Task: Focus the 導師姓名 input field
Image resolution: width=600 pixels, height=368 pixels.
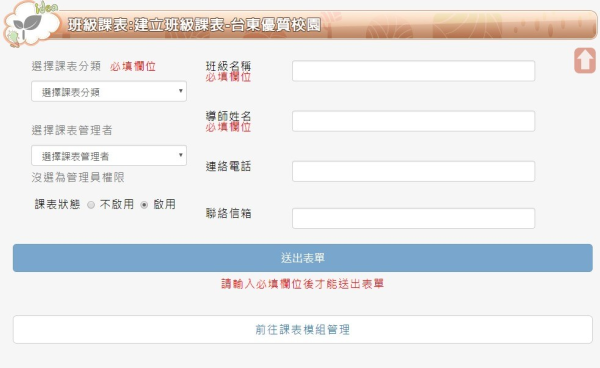Action: coord(414,121)
